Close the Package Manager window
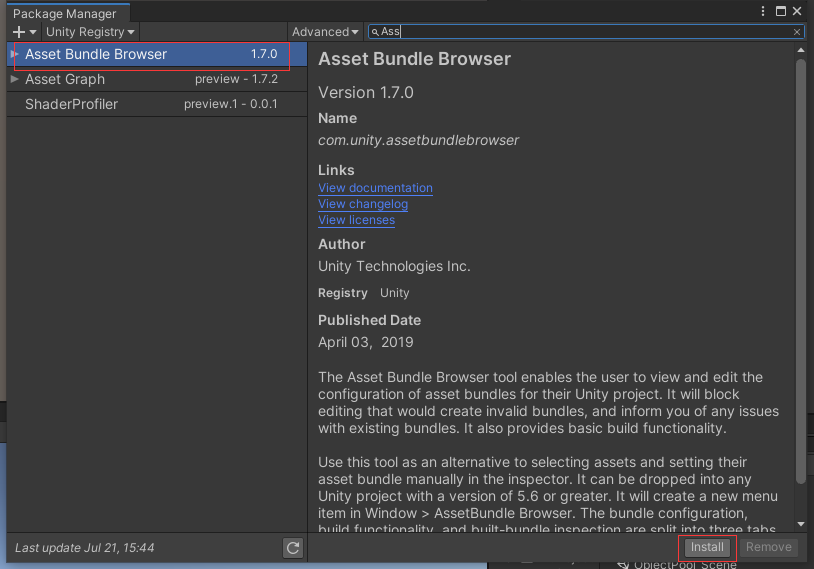The width and height of the screenshot is (814, 569). [797, 11]
